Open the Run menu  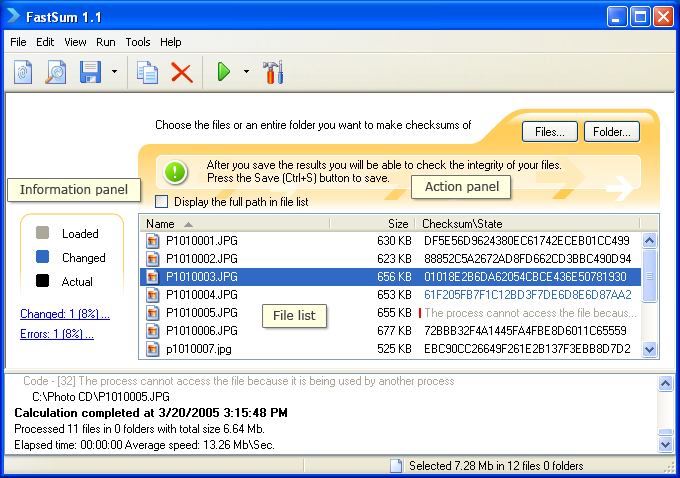106,42
